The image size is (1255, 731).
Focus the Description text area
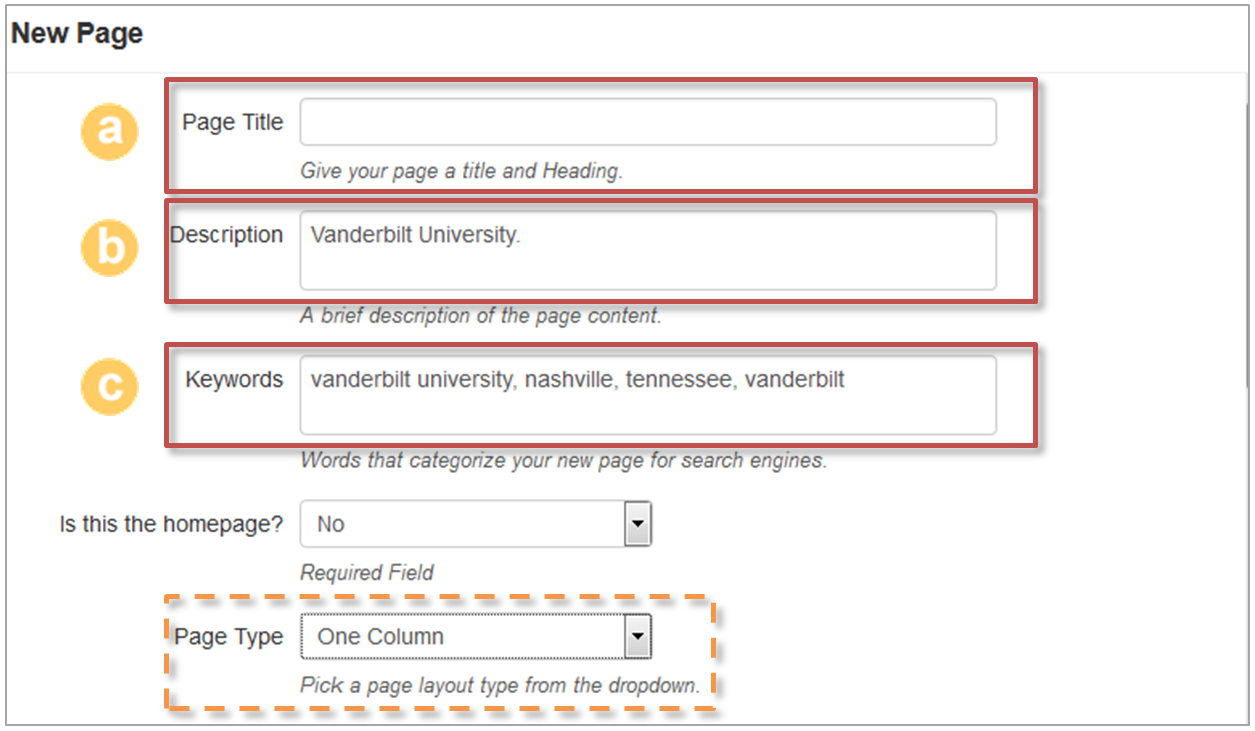click(647, 250)
